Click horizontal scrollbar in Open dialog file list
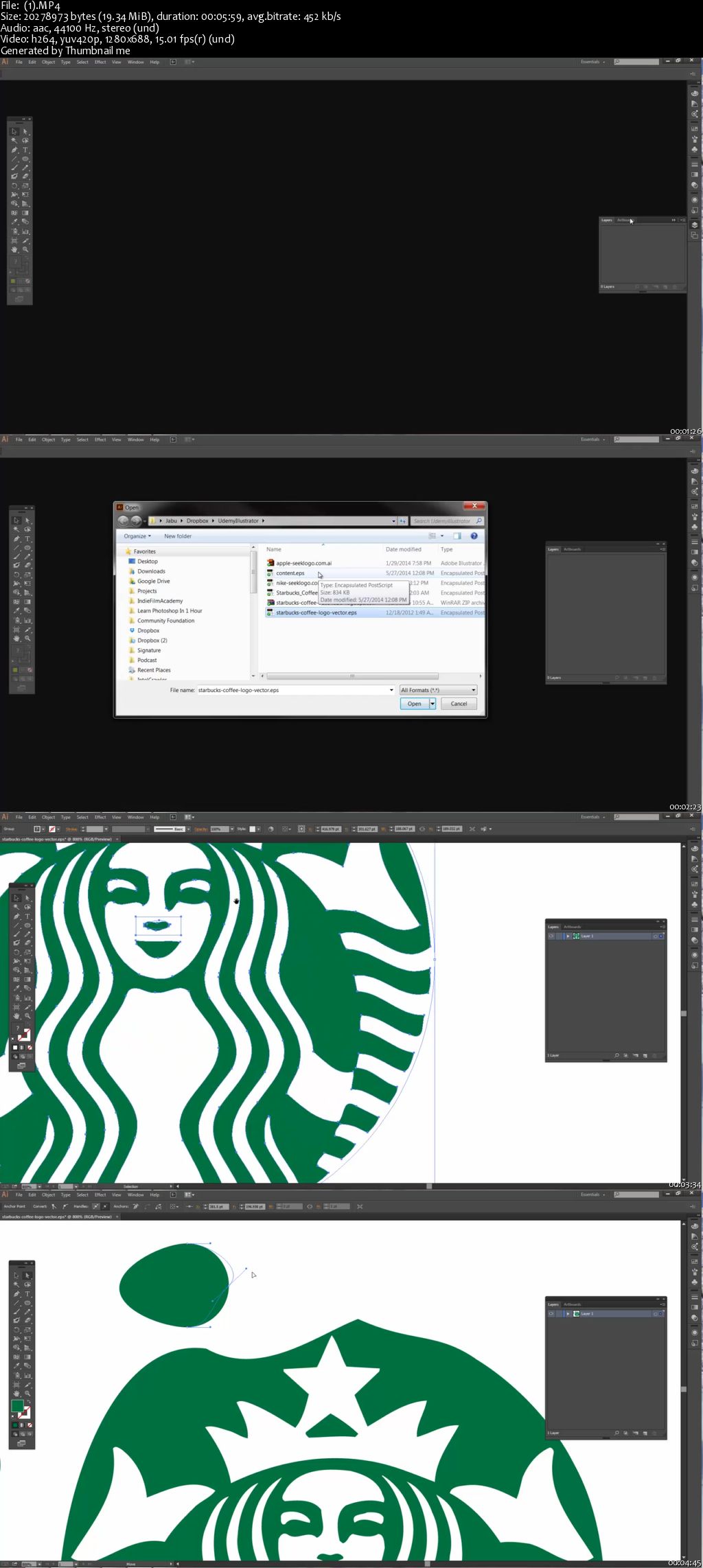Viewport: 703px width, 1568px height. (352, 676)
